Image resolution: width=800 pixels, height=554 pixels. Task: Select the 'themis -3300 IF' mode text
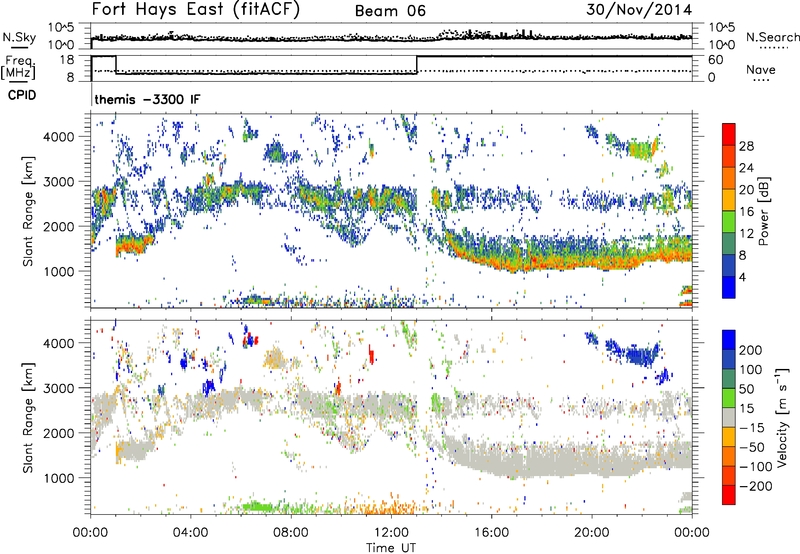click(147, 99)
